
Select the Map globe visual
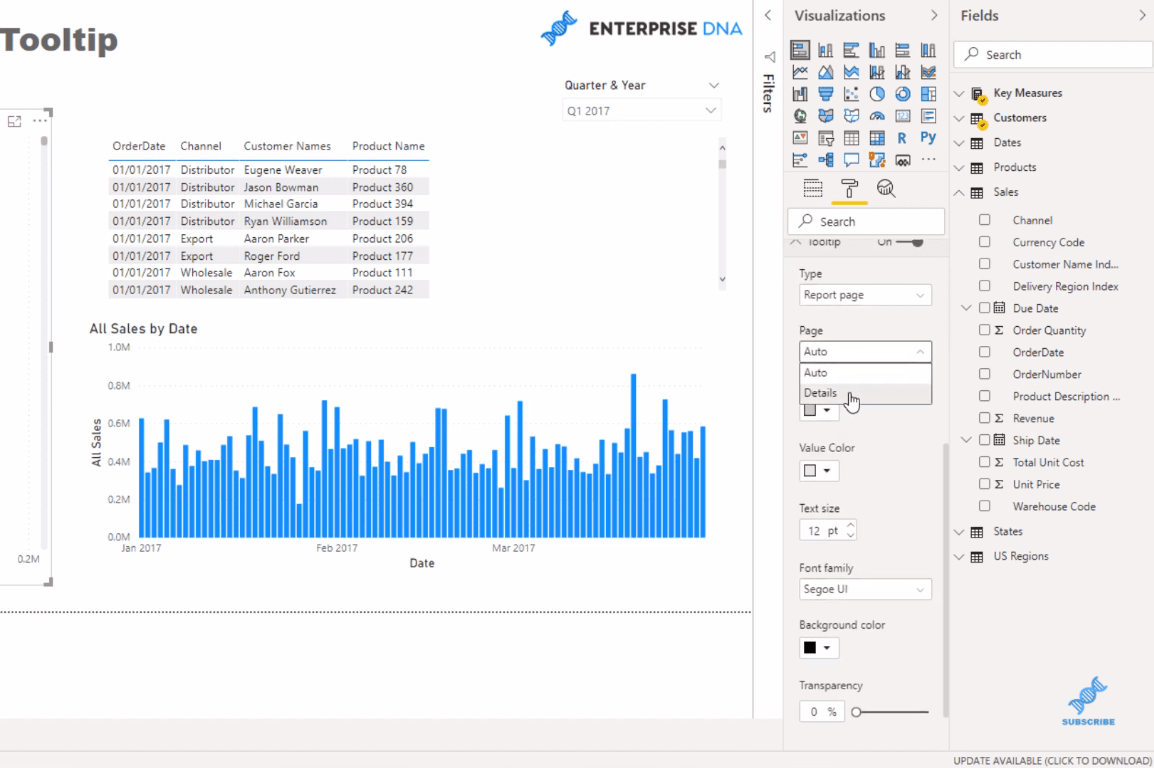[800, 116]
